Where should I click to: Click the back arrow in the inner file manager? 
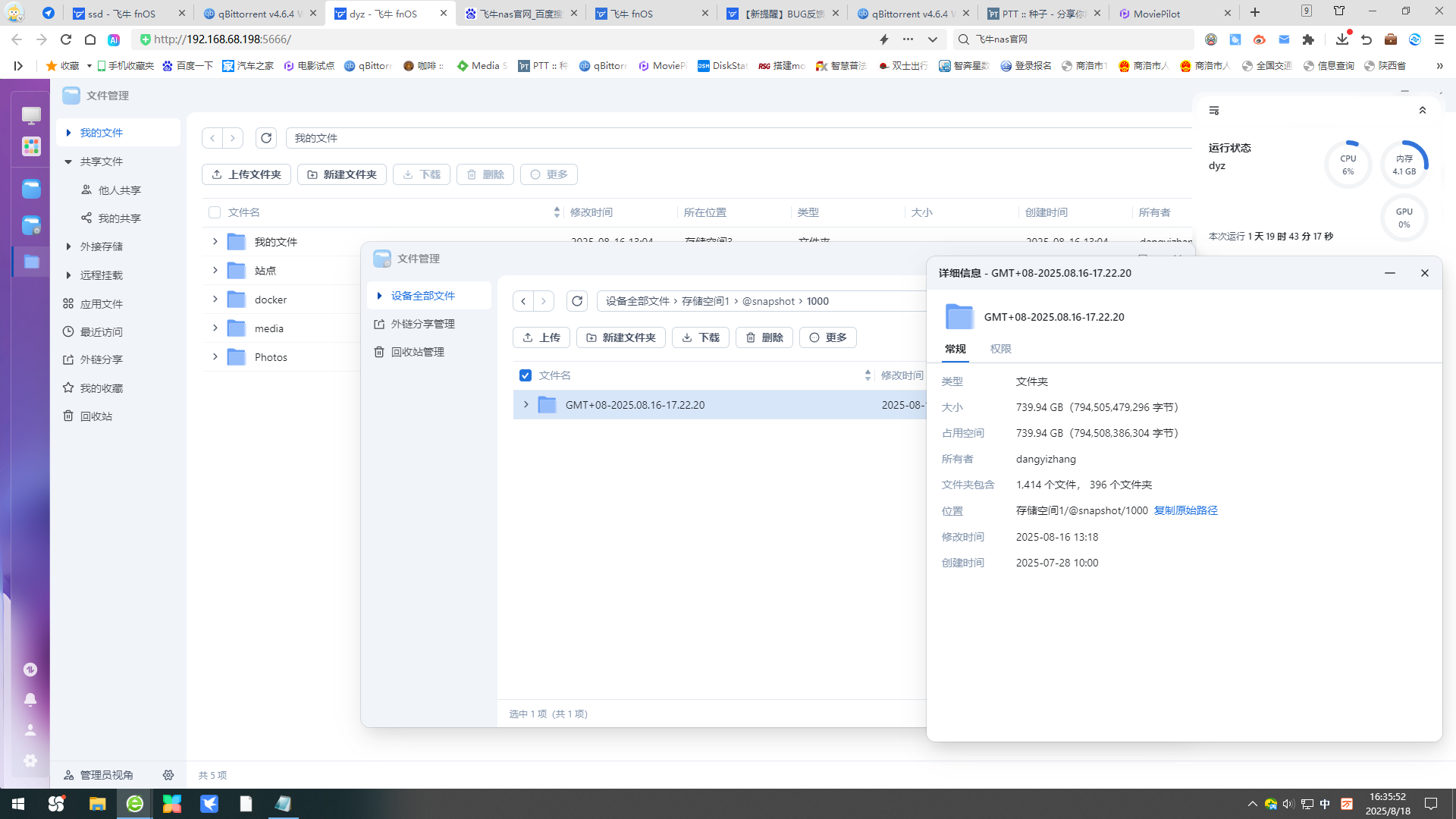[x=523, y=301]
